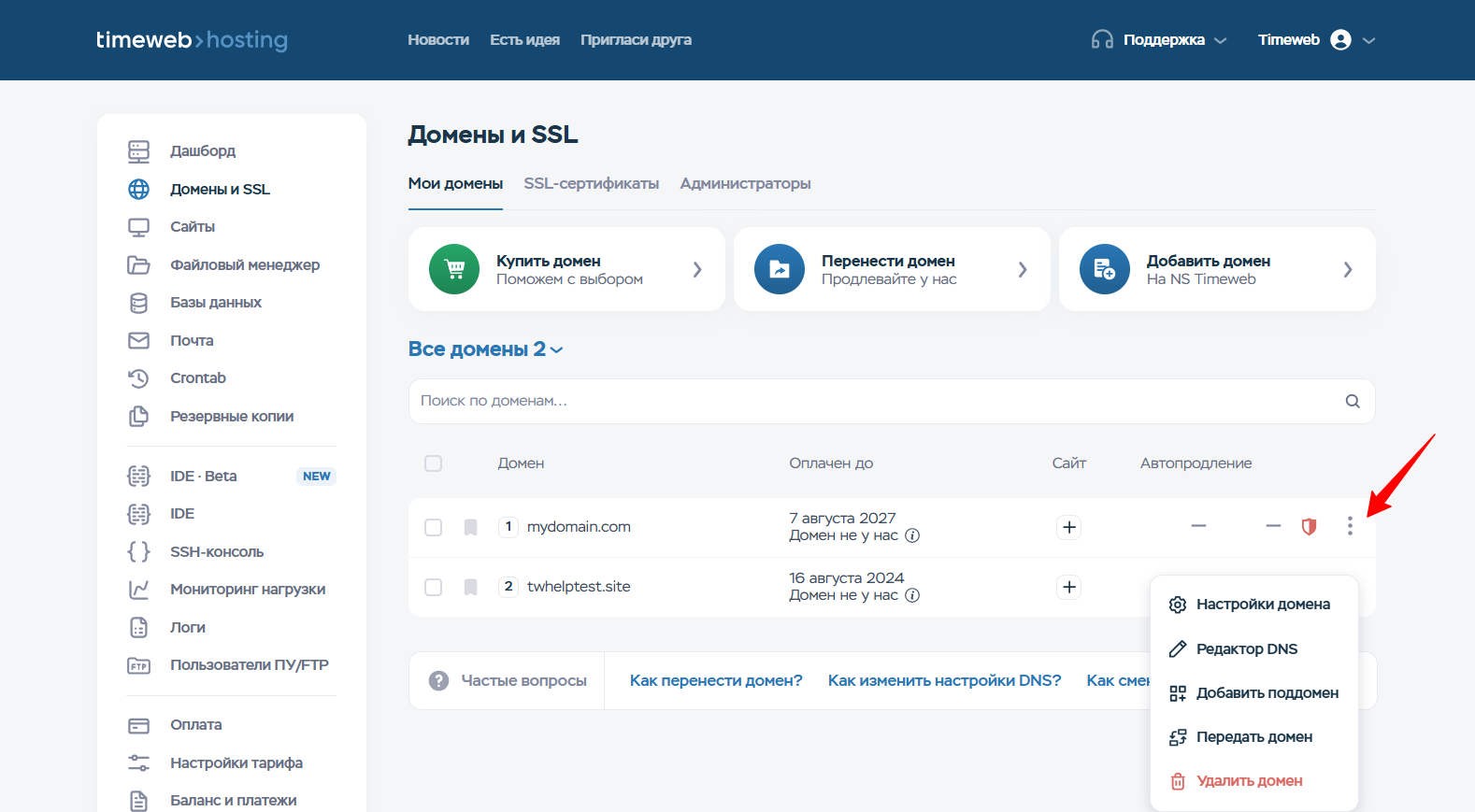Viewport: 1475px width, 812px height.
Task: Click the twhelptest.site domain name
Action: [579, 587]
